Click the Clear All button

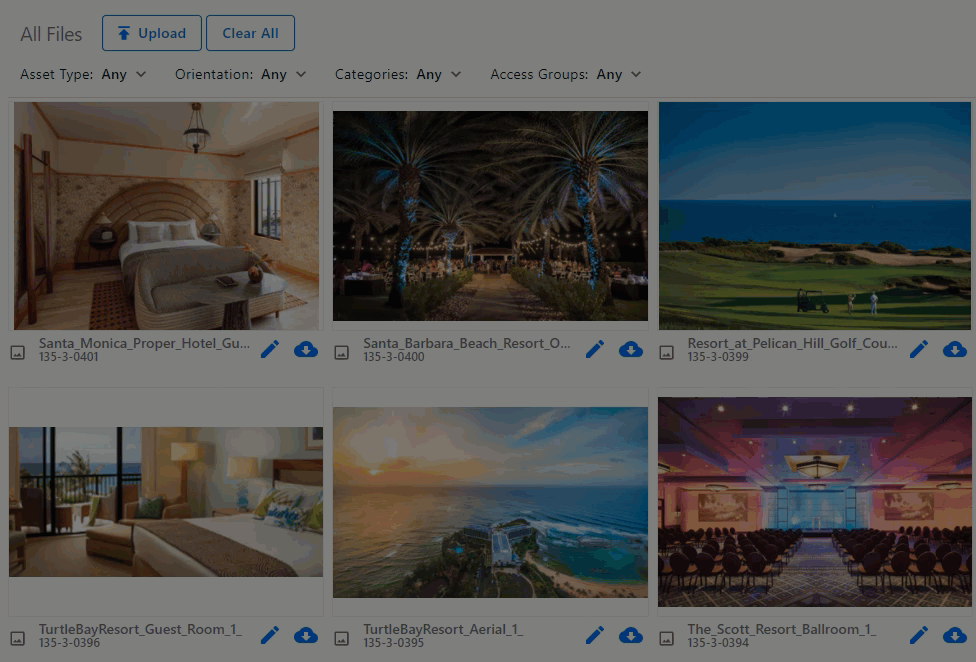[x=250, y=33]
